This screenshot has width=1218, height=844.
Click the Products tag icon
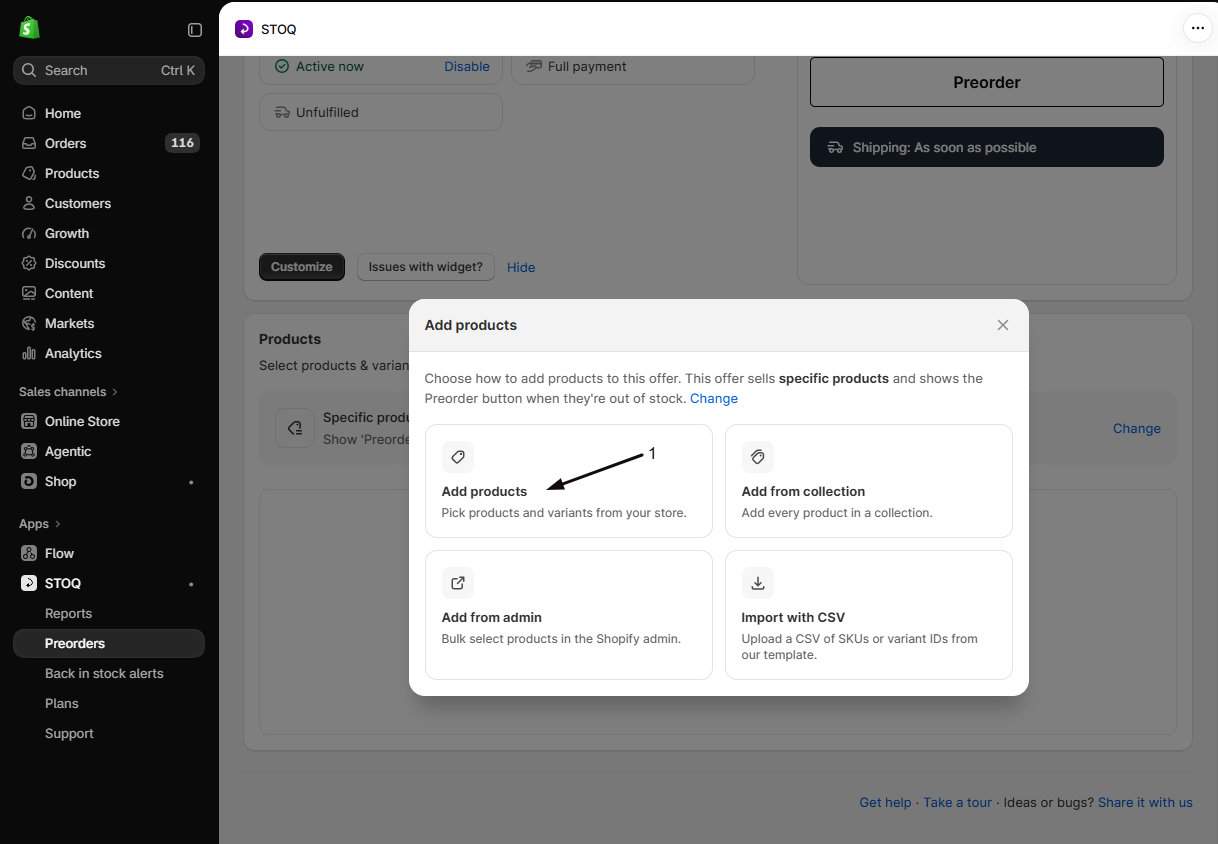click(x=29, y=173)
